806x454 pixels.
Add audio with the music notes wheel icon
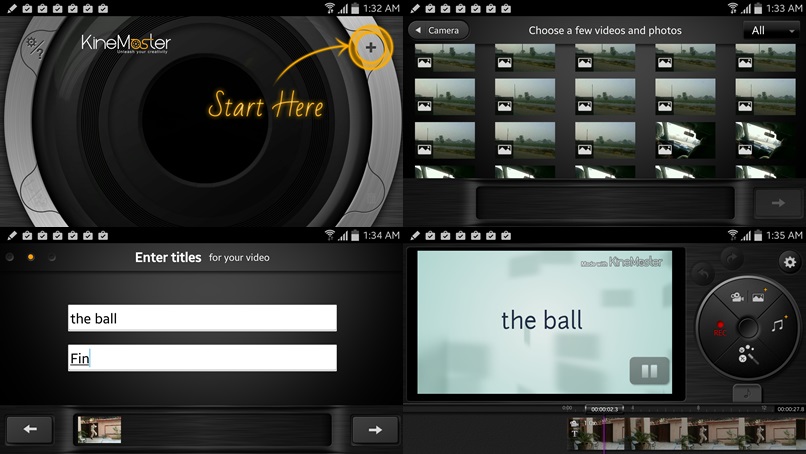point(777,324)
